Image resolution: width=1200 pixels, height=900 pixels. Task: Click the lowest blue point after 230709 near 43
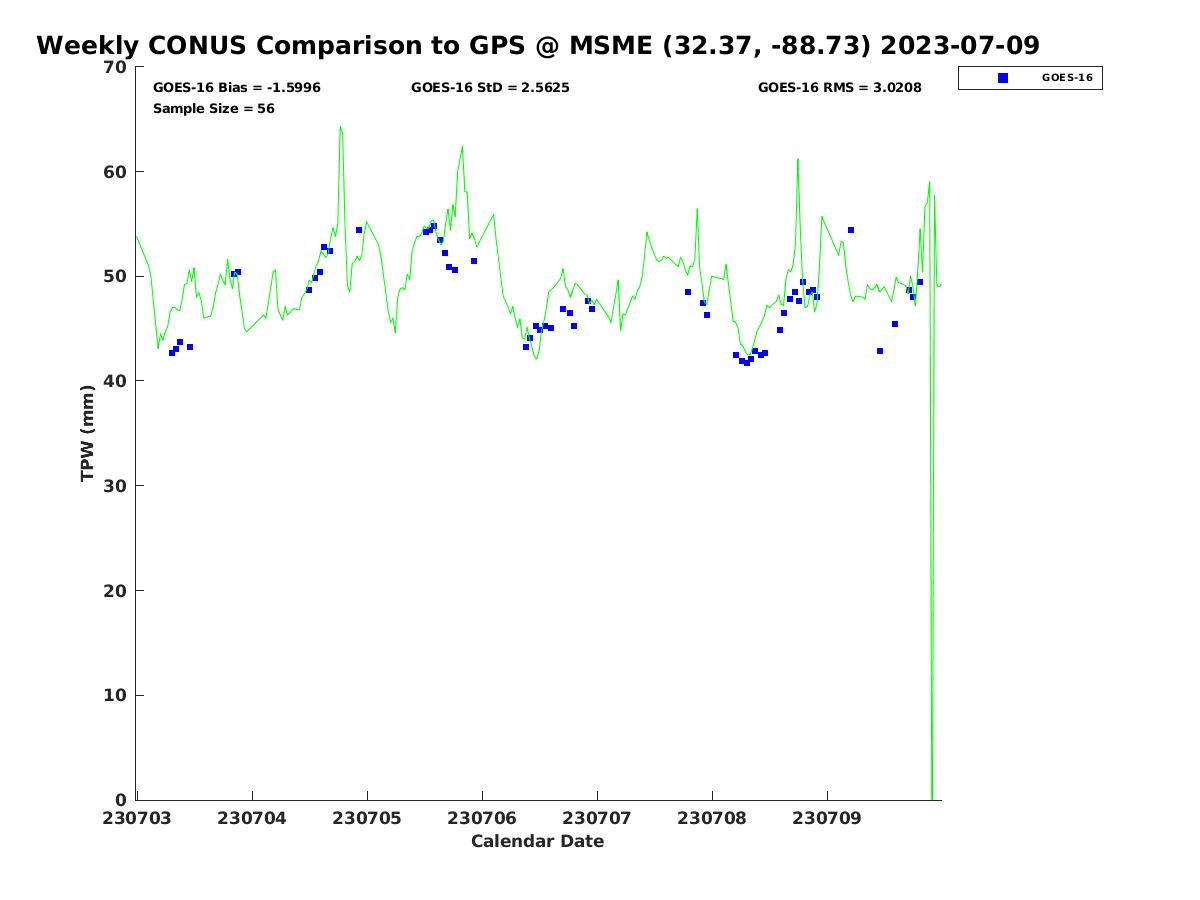coord(880,351)
